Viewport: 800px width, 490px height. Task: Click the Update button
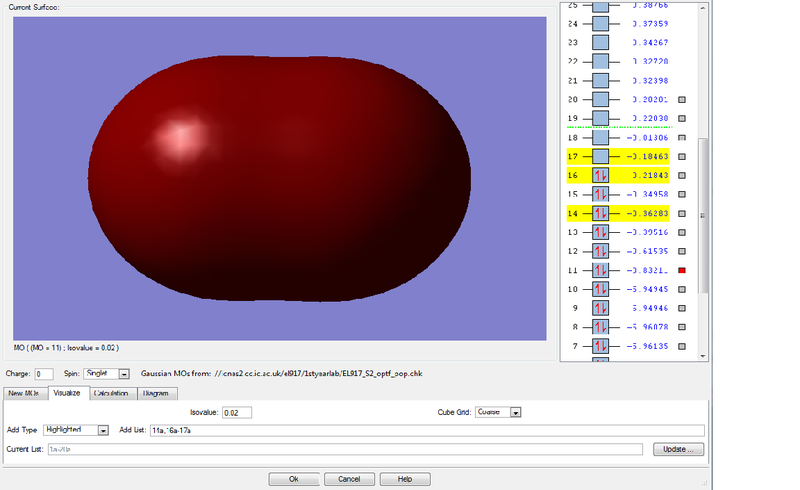point(678,449)
